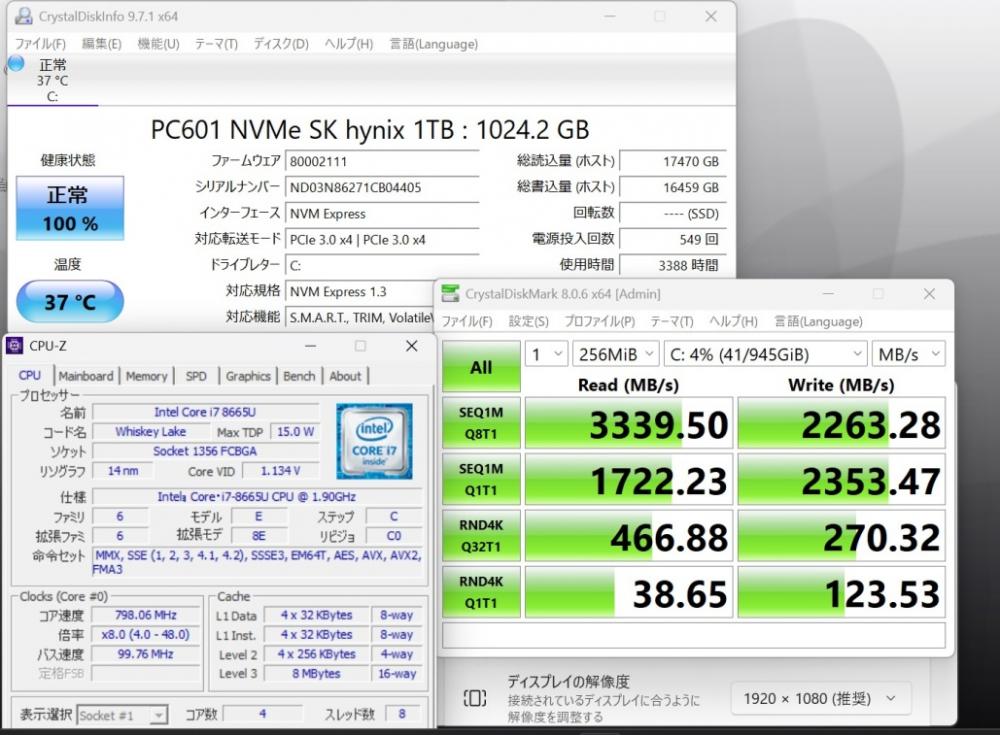Screen dimensions: 1000x735
Task: Open the 256MiB test size dropdown
Action: coord(615,354)
